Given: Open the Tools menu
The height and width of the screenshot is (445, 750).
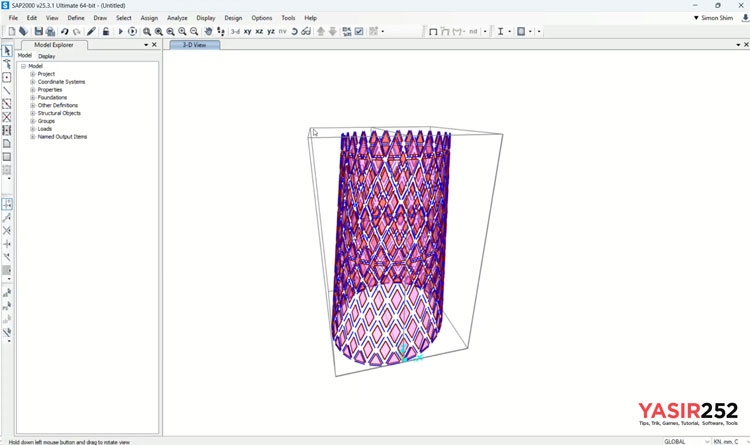Looking at the screenshot, I should tap(288, 18).
